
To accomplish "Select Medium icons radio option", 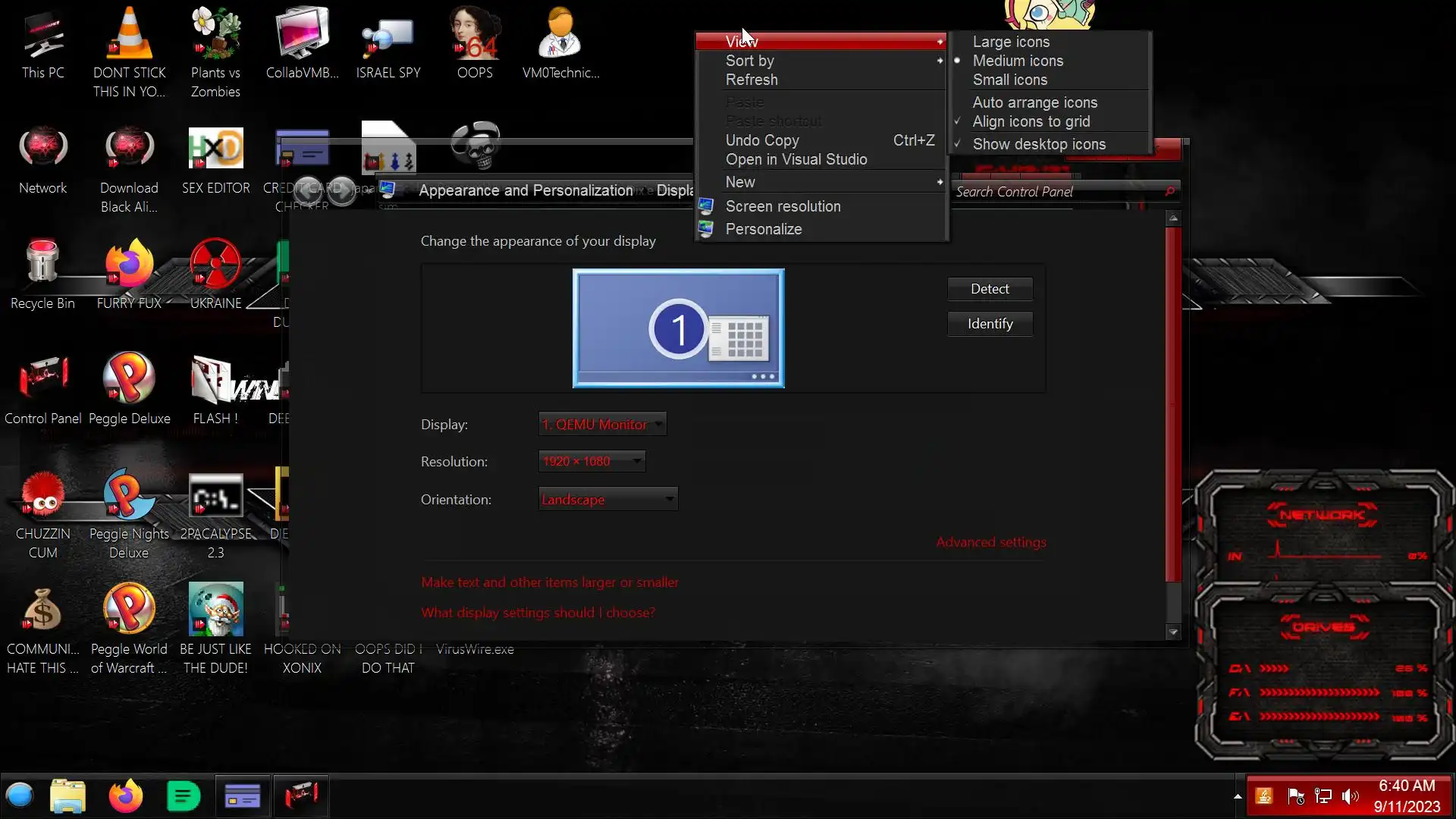I will (1018, 61).
